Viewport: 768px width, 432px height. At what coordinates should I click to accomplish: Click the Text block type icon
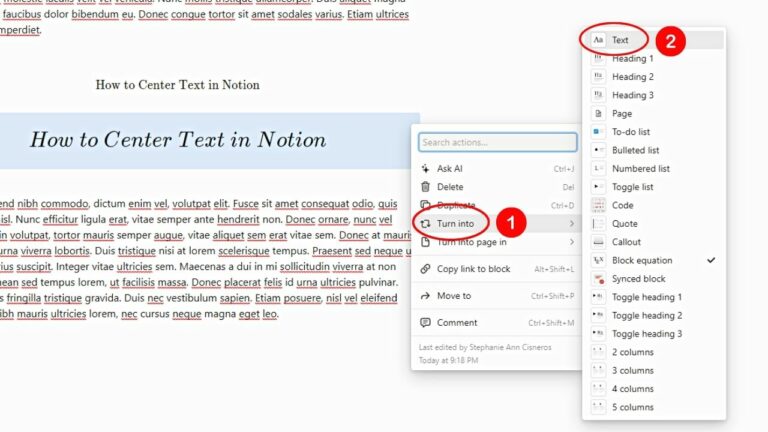coord(598,40)
